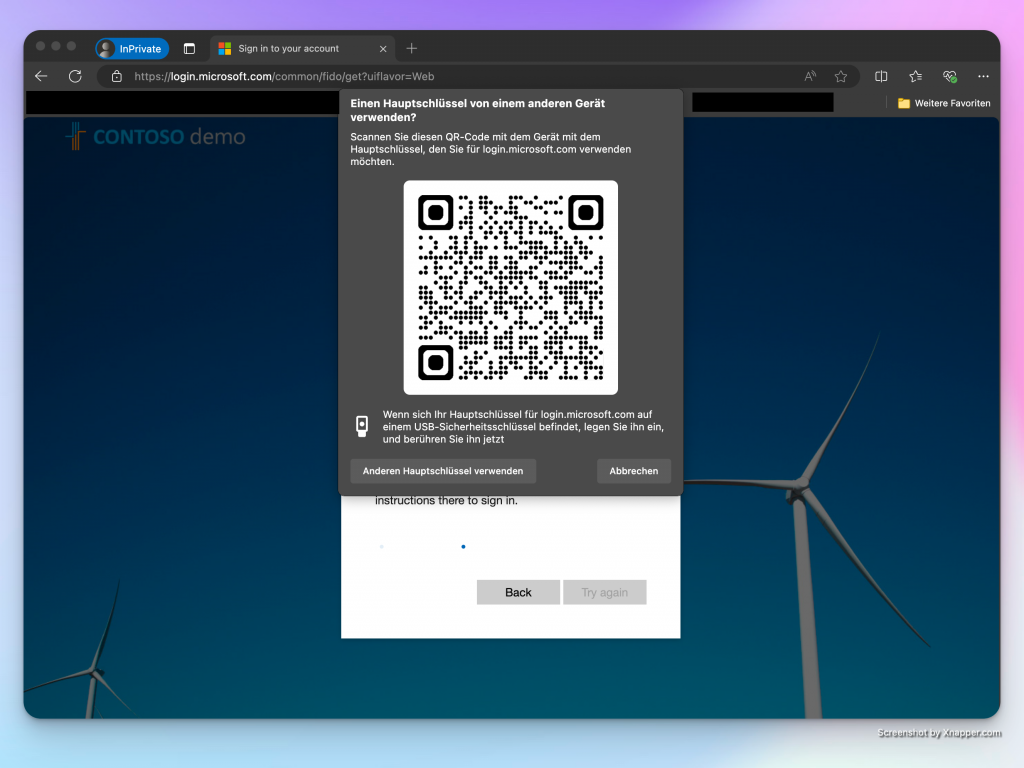Click the QR code image
The height and width of the screenshot is (768, 1024).
(x=510, y=287)
